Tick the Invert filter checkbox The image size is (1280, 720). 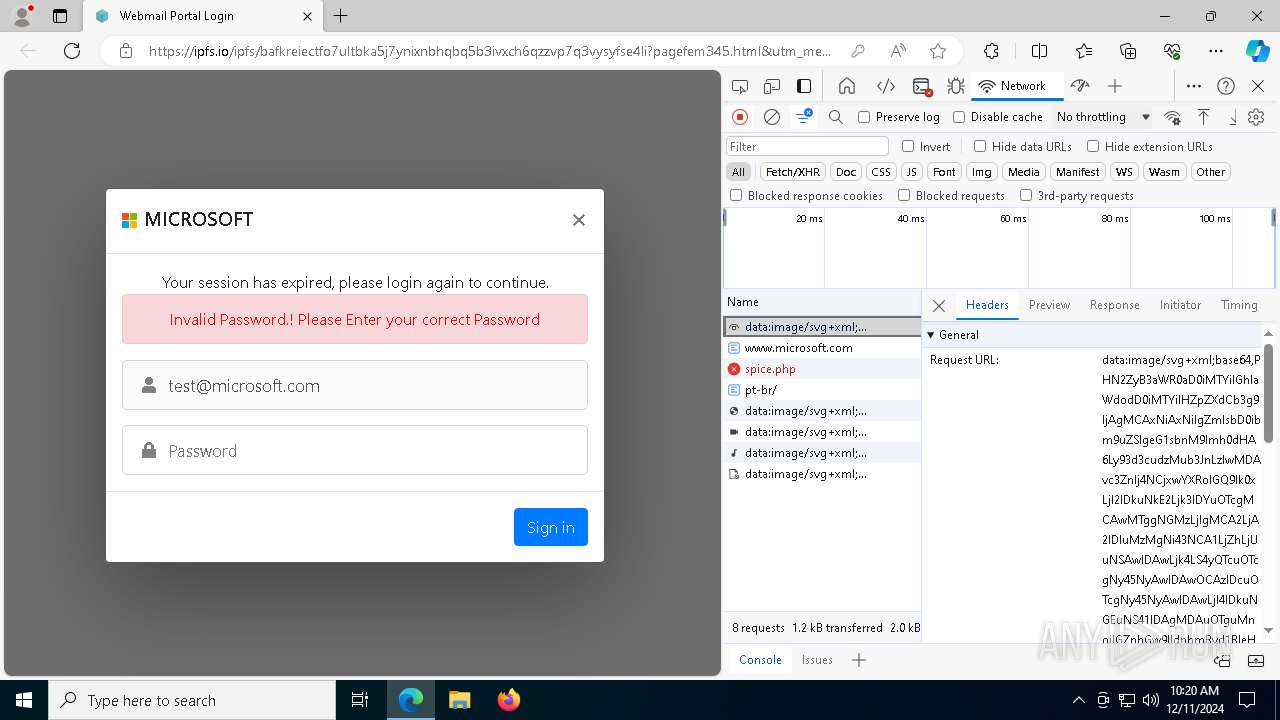[x=908, y=146]
